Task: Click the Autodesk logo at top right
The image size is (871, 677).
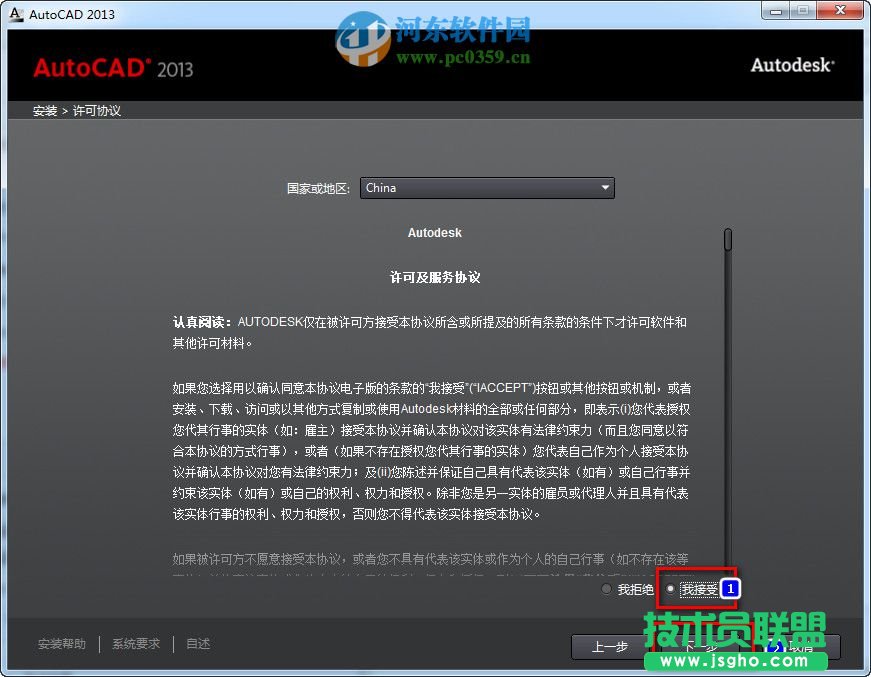Action: pos(792,65)
